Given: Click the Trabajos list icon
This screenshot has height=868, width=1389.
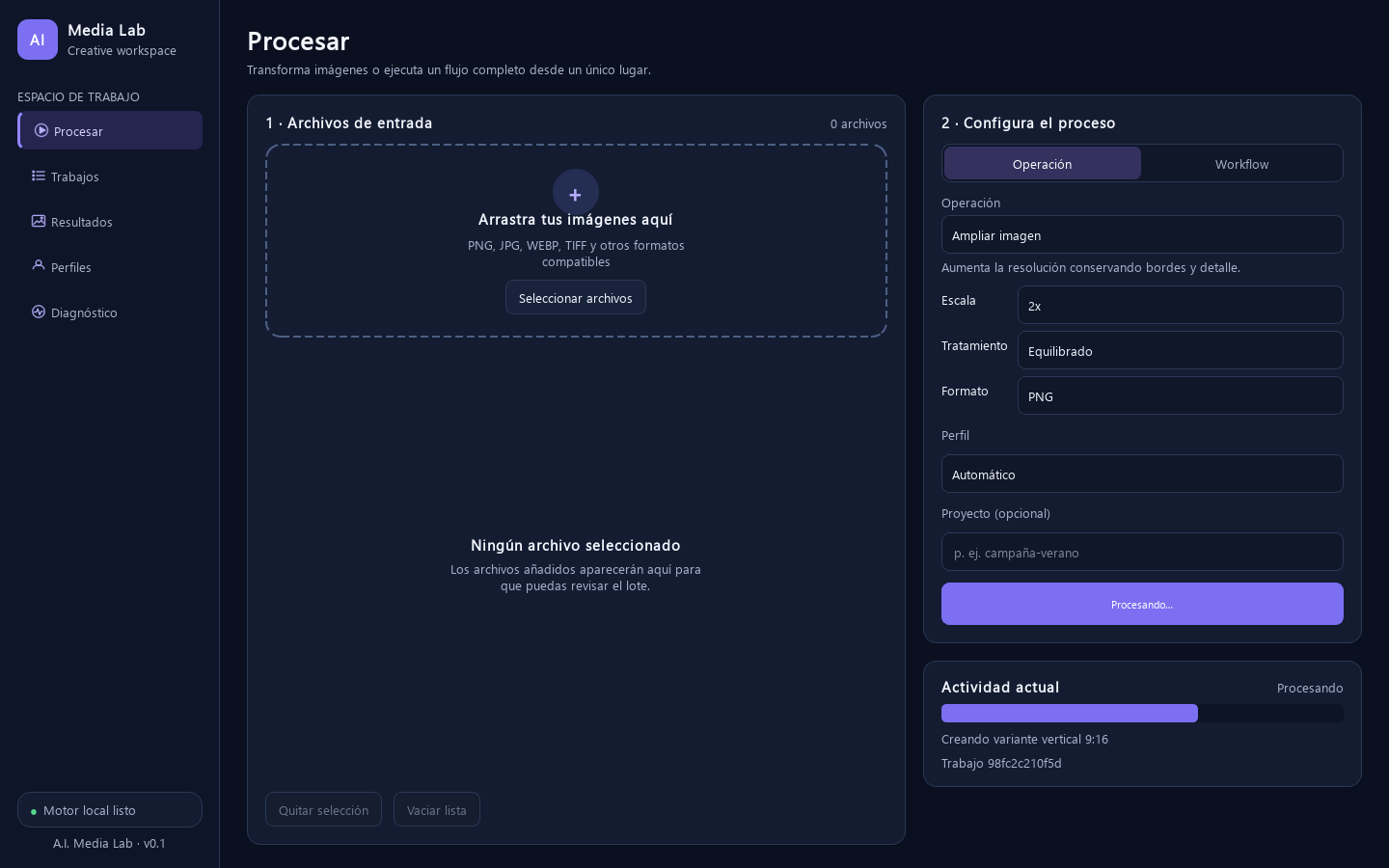Looking at the screenshot, I should pos(39,176).
